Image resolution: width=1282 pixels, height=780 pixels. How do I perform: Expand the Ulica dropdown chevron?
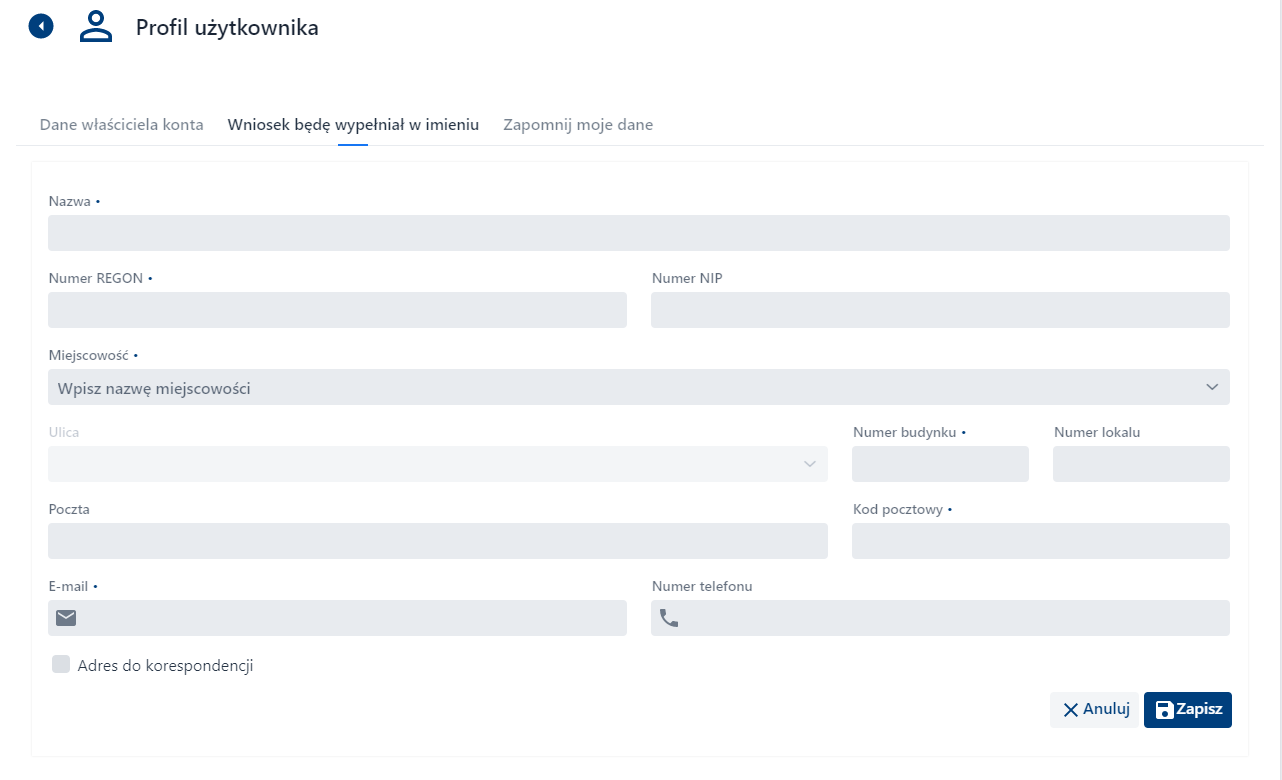810,464
